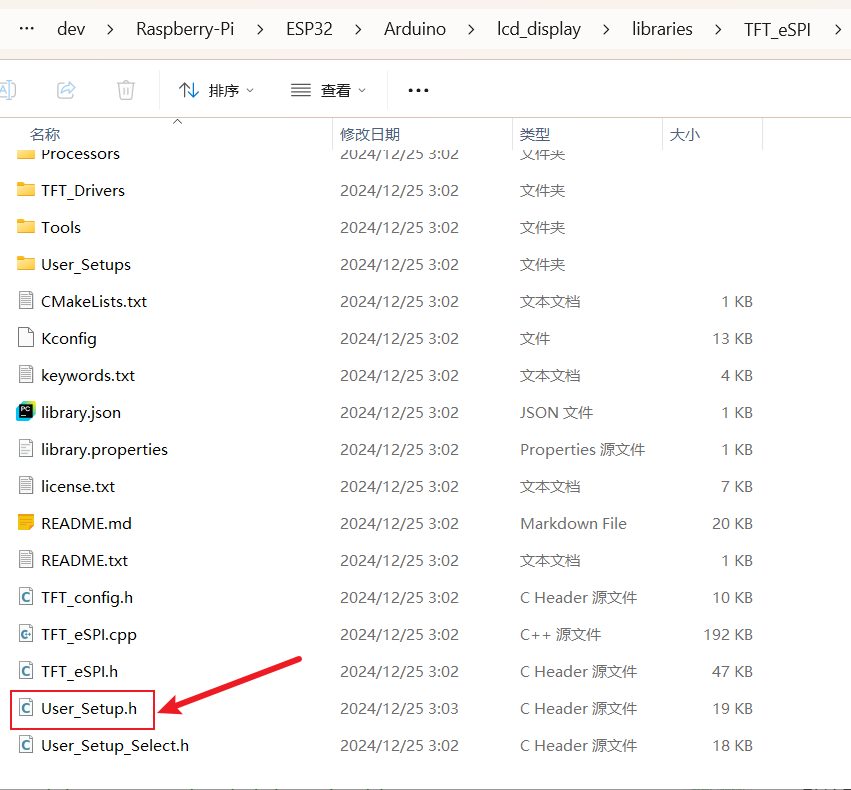
Task: Navigate to libraries in breadcrumb
Action: [662, 29]
